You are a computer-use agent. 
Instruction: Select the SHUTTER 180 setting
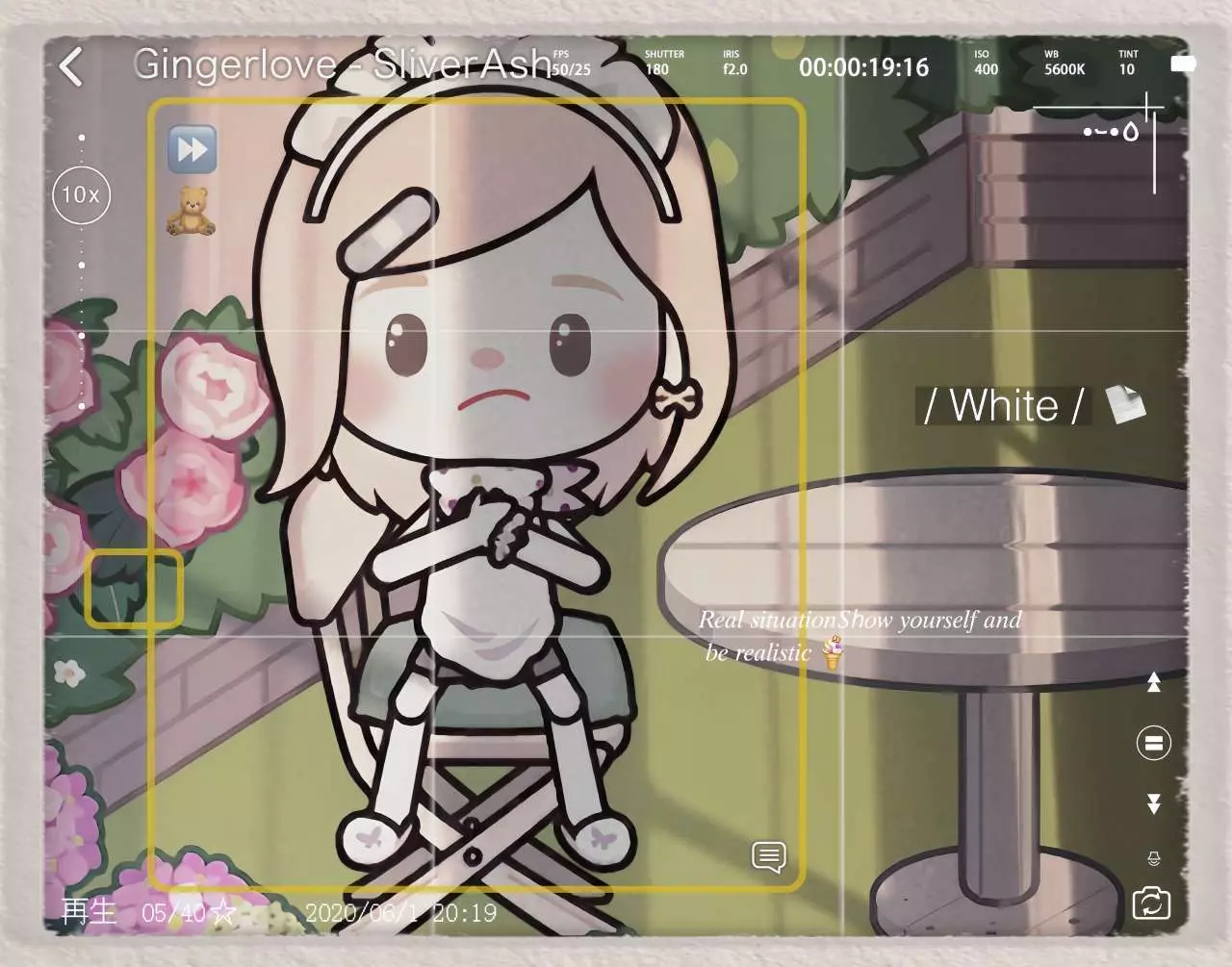tap(664, 64)
